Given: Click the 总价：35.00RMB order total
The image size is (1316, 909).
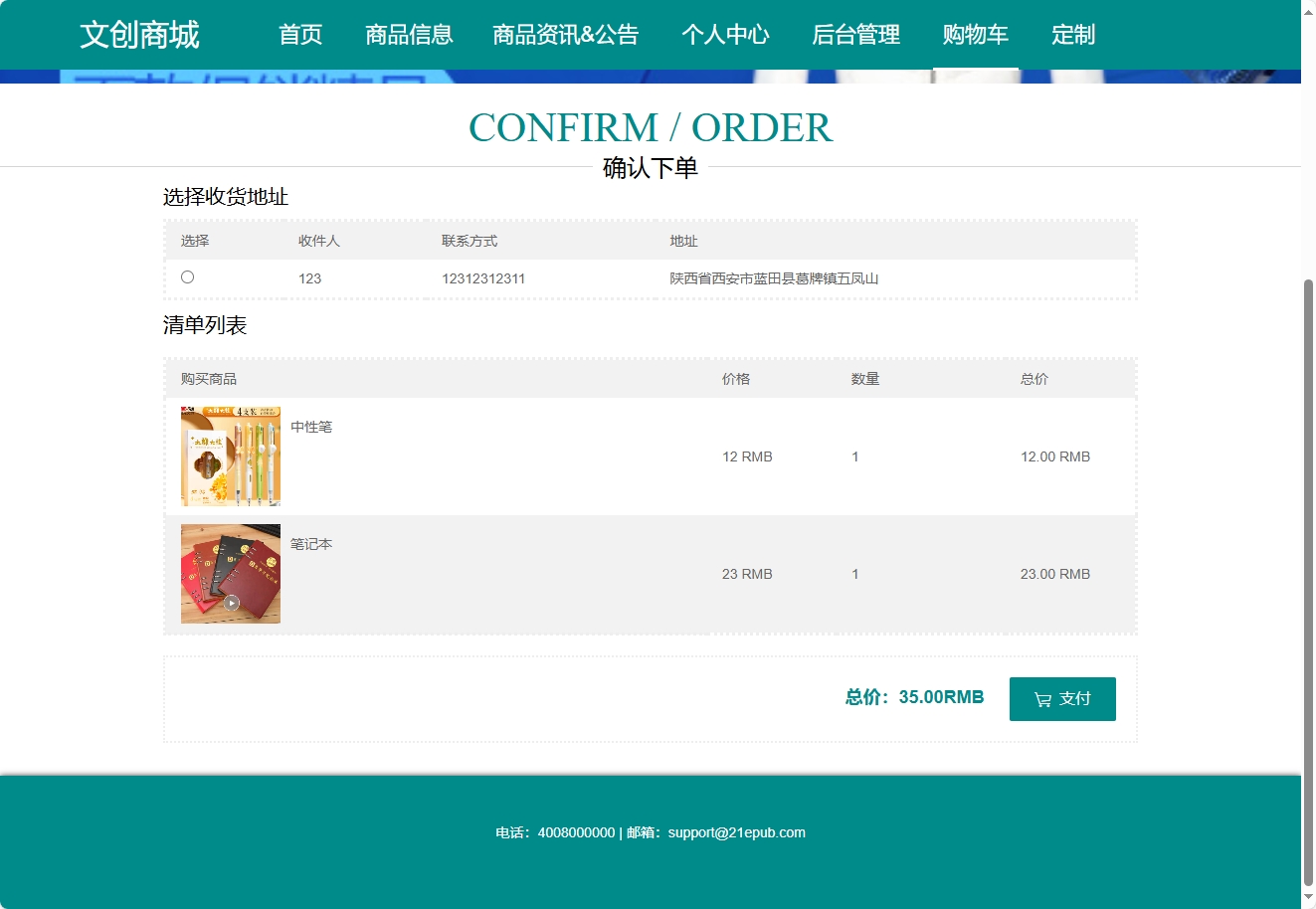Looking at the screenshot, I should [914, 697].
